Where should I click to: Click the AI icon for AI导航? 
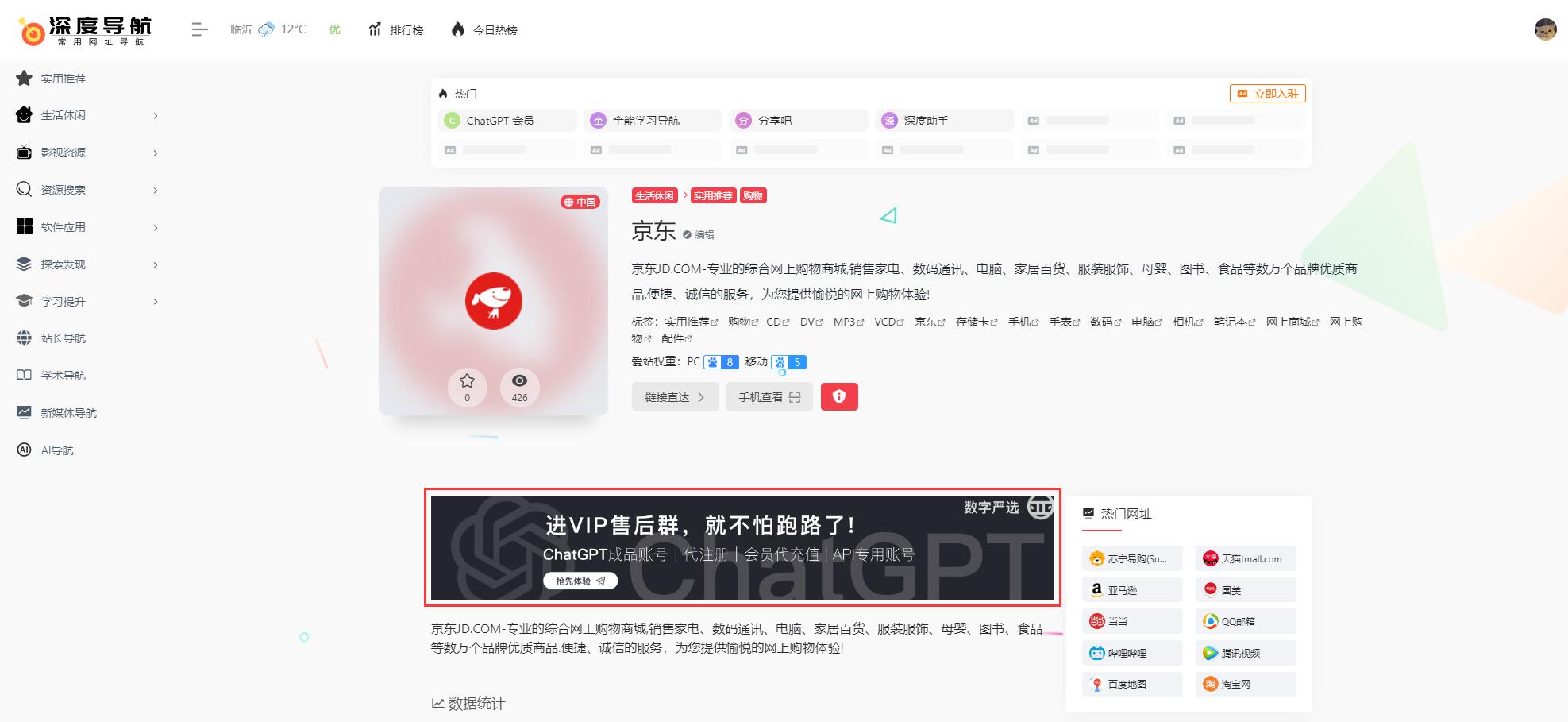[x=24, y=450]
